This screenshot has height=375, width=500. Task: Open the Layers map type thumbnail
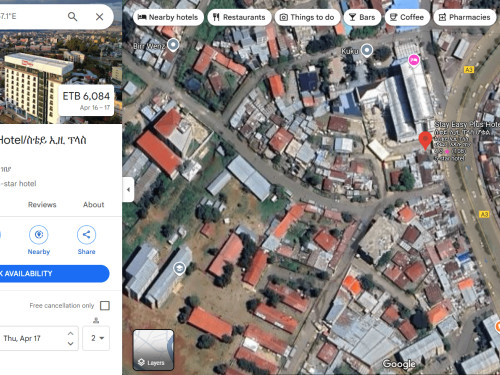click(x=153, y=350)
